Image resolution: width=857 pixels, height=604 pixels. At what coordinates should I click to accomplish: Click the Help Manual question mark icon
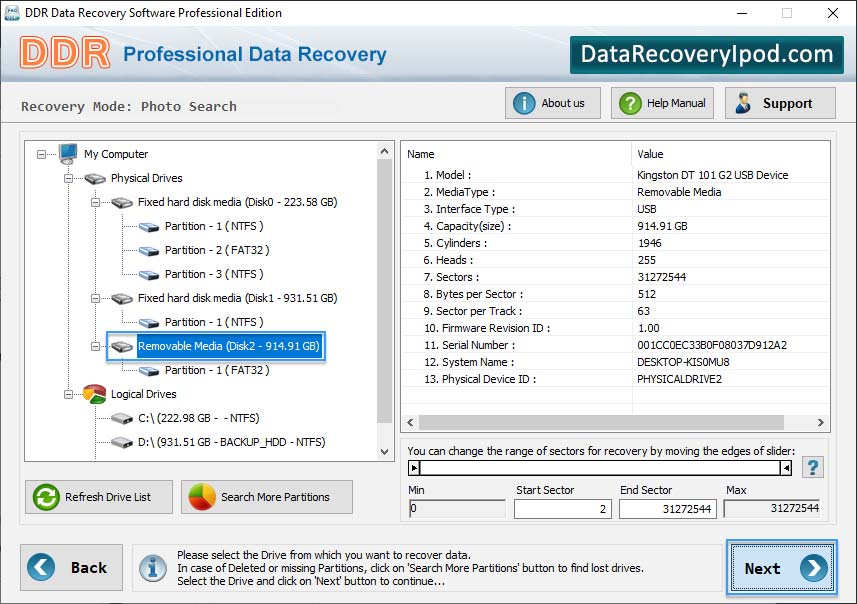[630, 103]
